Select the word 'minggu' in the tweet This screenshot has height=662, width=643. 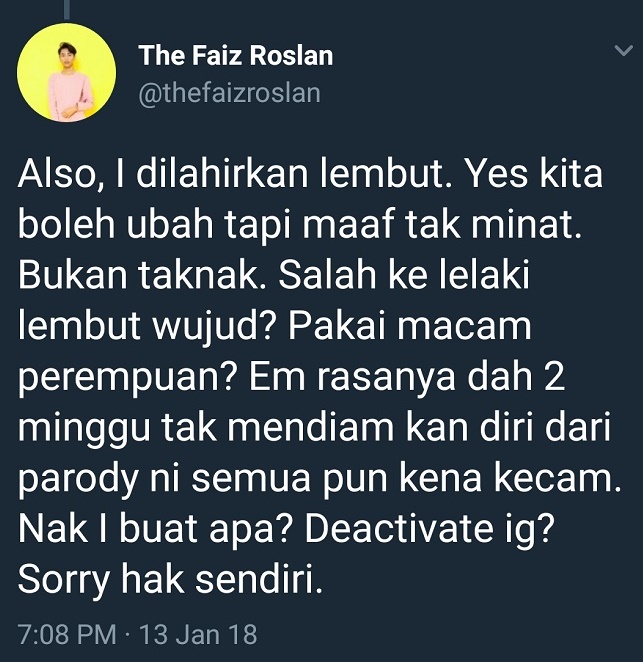pyautogui.click(x=84, y=429)
